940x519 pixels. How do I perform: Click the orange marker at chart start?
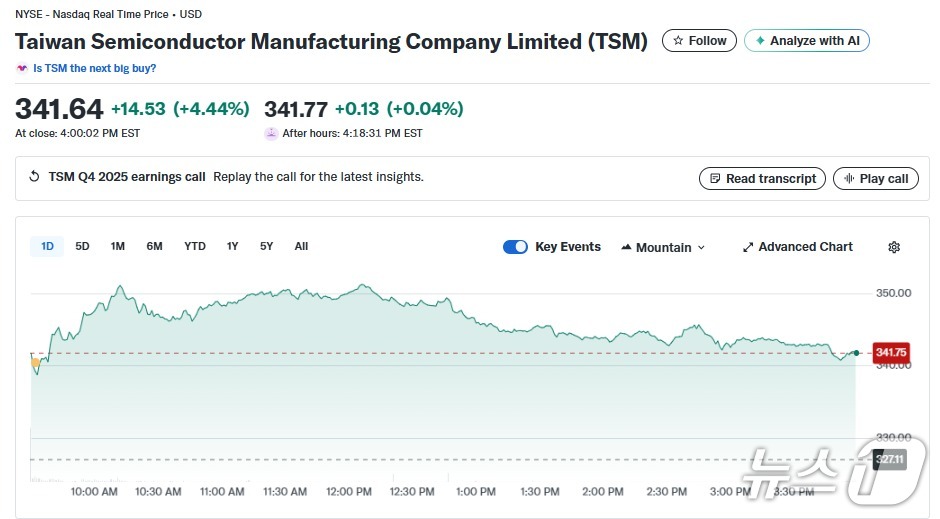tap(35, 362)
